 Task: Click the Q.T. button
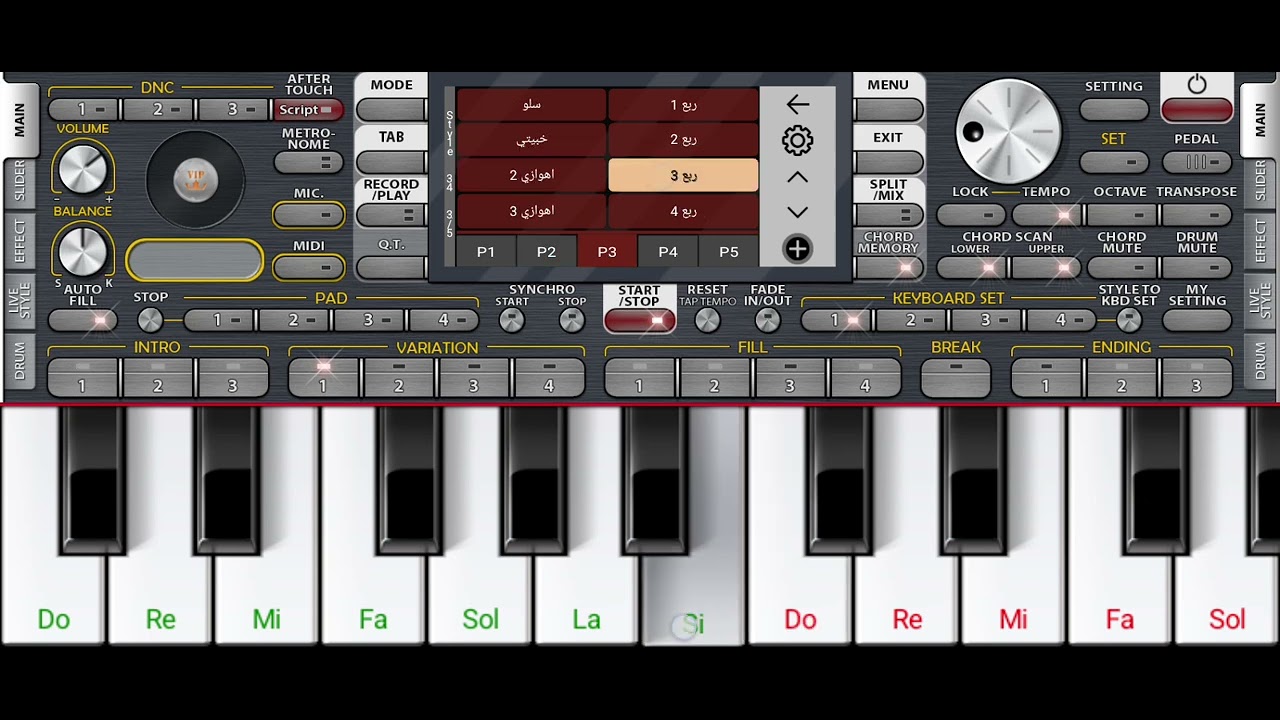pyautogui.click(x=391, y=267)
